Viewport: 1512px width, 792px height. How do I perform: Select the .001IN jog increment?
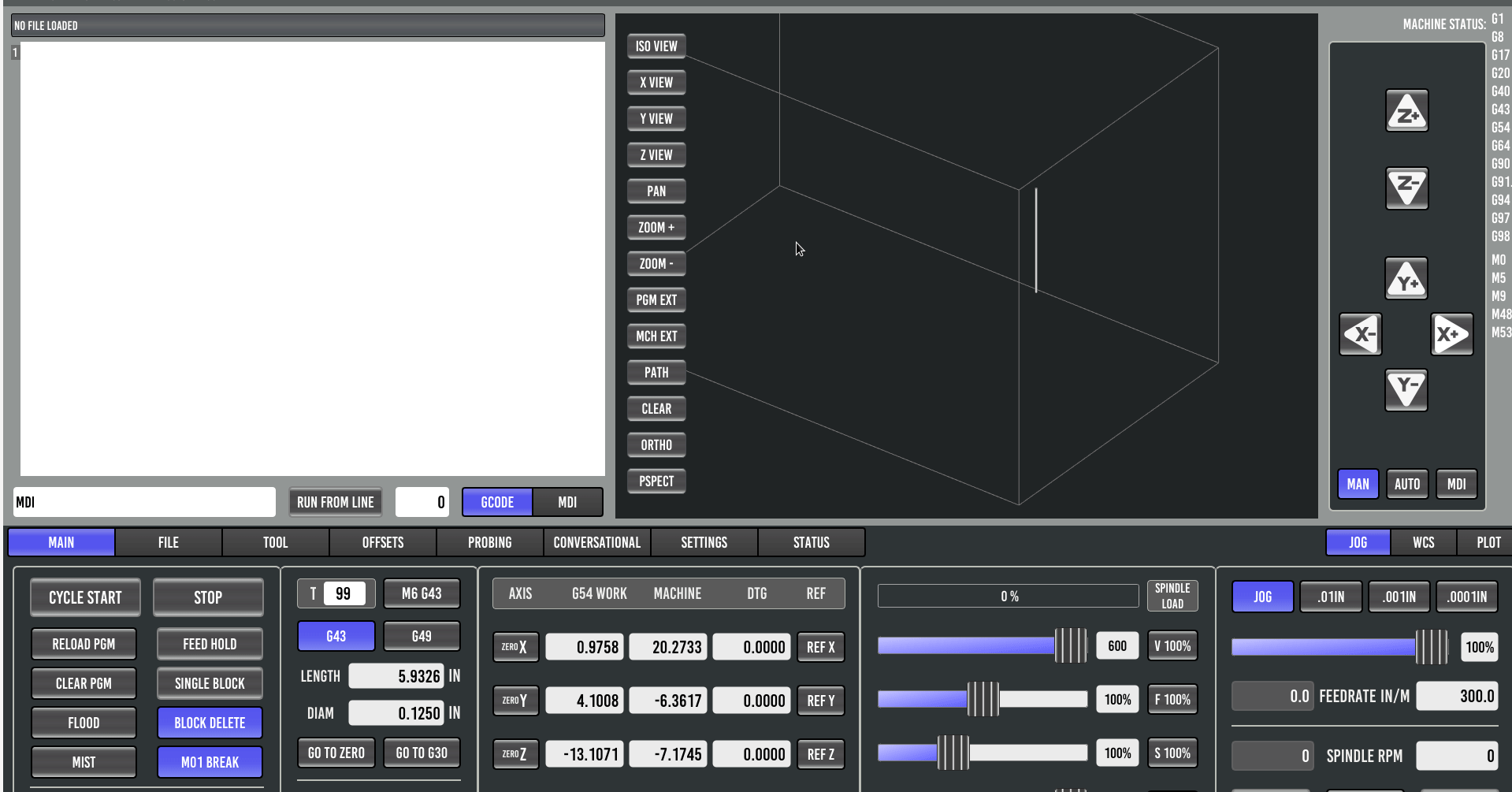tap(1399, 597)
